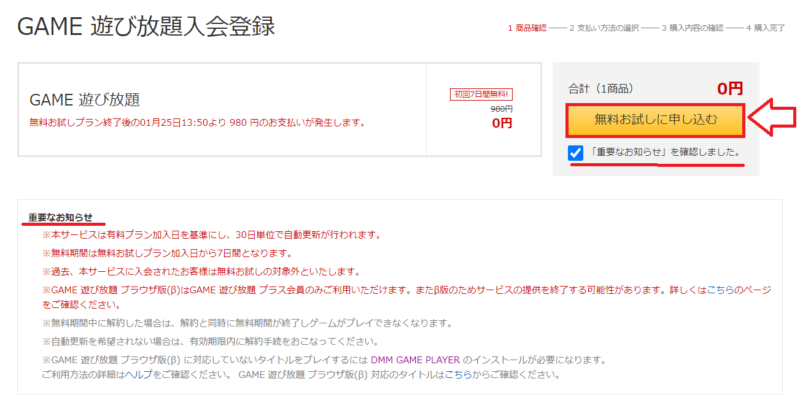Click the 01月25日13:50 payment notice text

click(197, 123)
